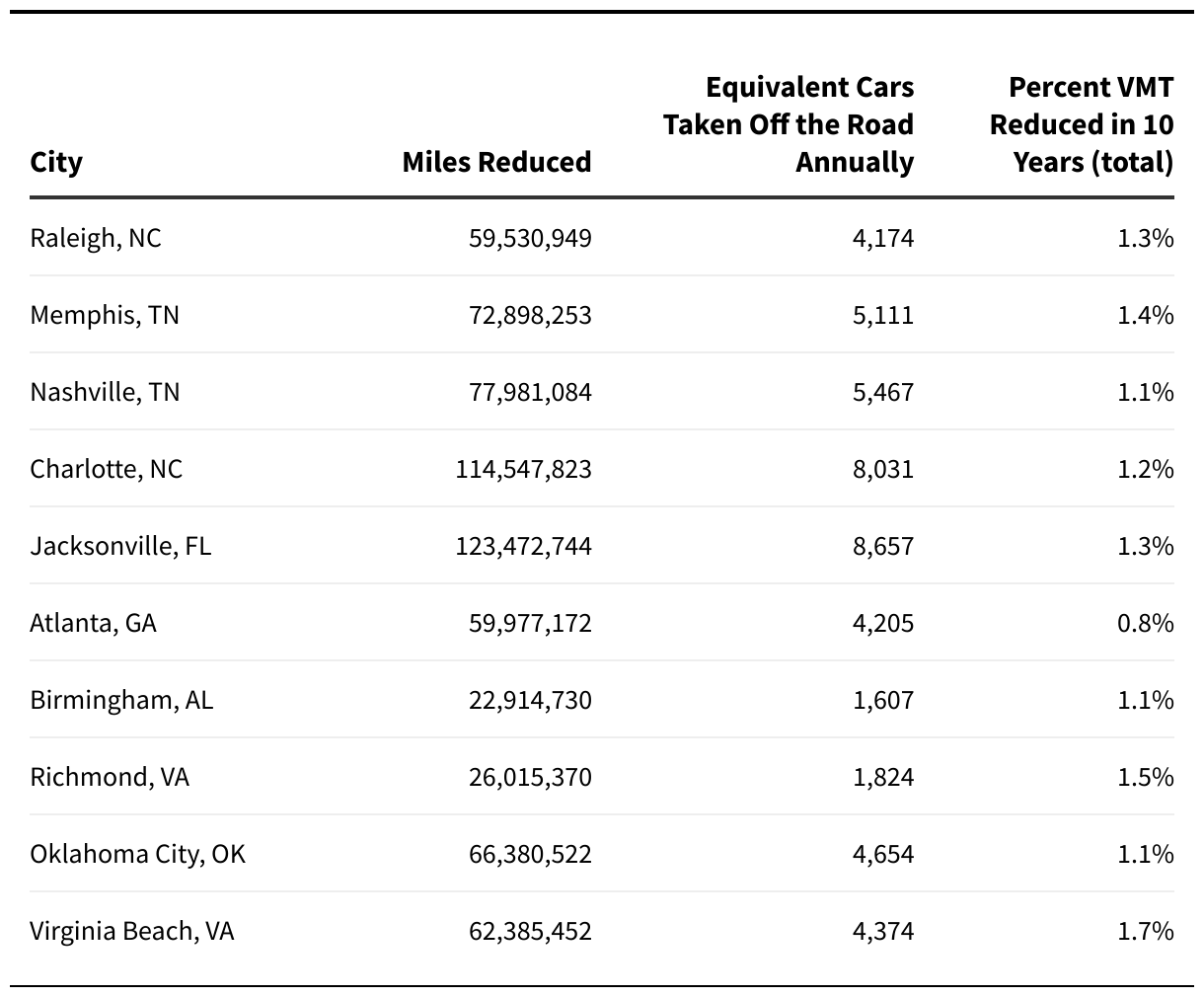Click the Atlanta, GA city cell

click(x=93, y=623)
